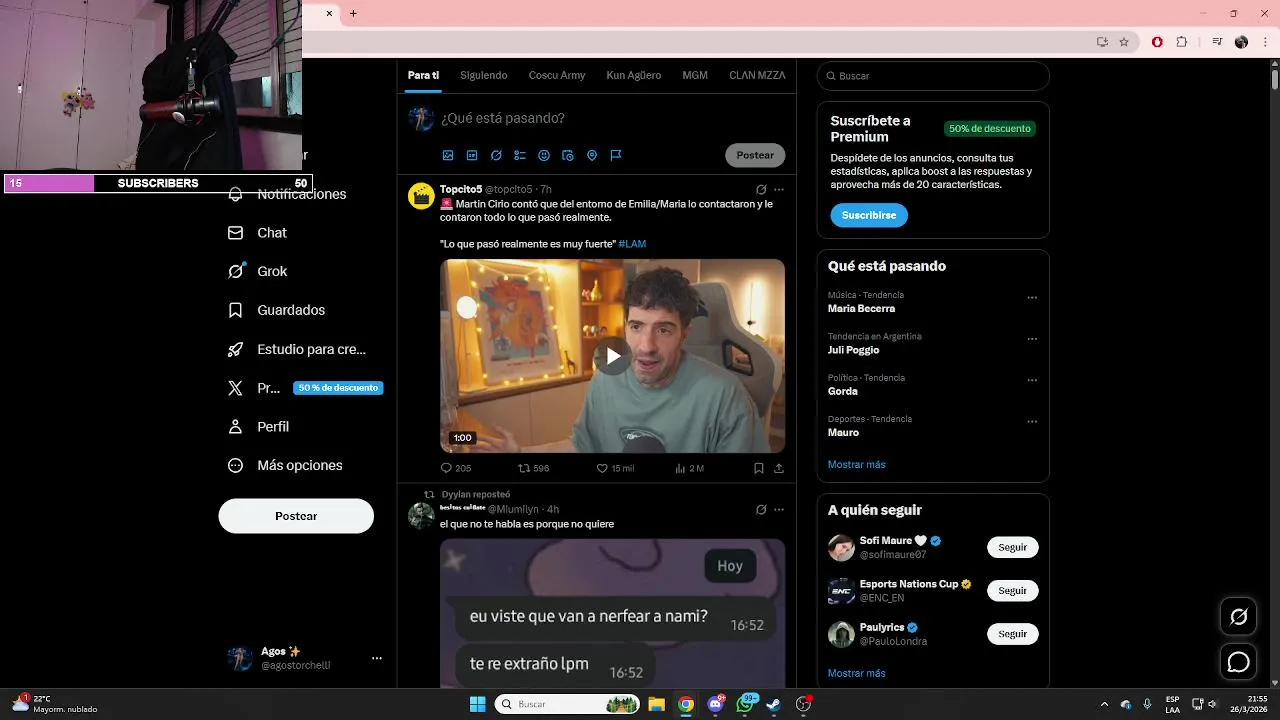Open the emoji picker in composer
The width and height of the screenshot is (1280, 720).
(x=544, y=155)
